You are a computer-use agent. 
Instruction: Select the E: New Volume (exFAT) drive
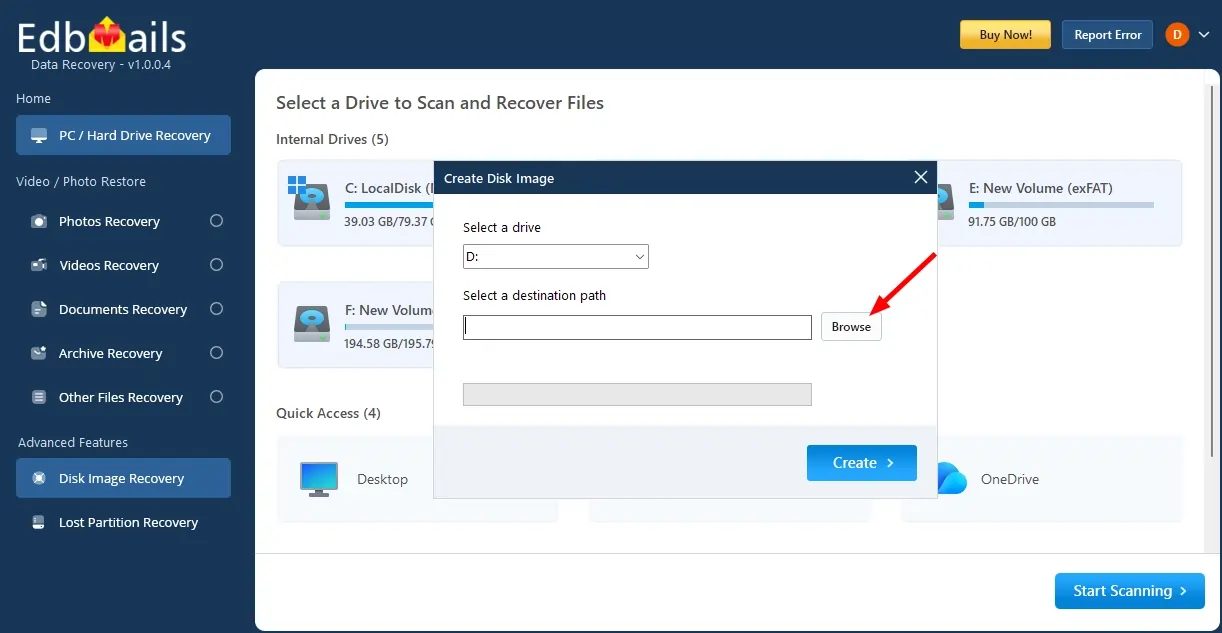pyautogui.click(x=1058, y=203)
